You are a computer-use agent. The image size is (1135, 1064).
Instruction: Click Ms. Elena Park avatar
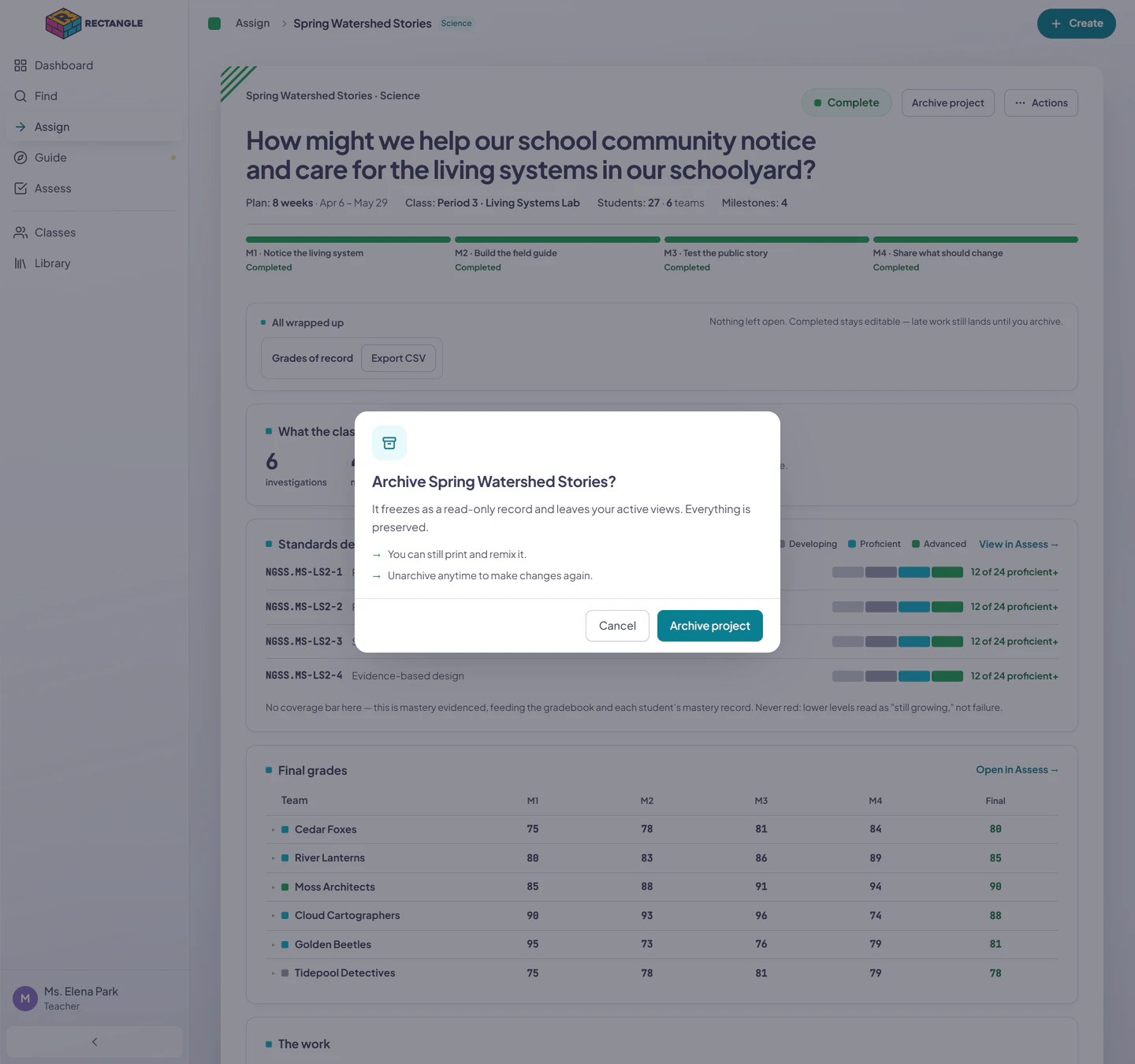(25, 999)
